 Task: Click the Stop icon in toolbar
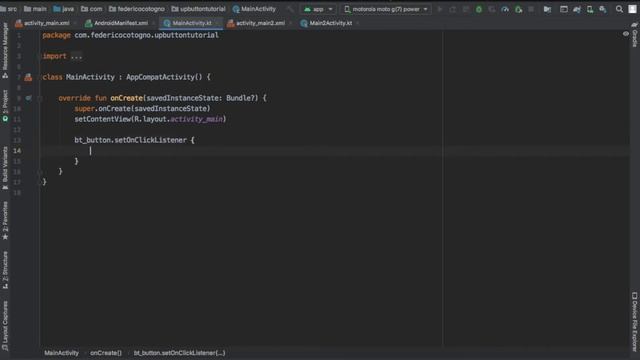(531, 9)
